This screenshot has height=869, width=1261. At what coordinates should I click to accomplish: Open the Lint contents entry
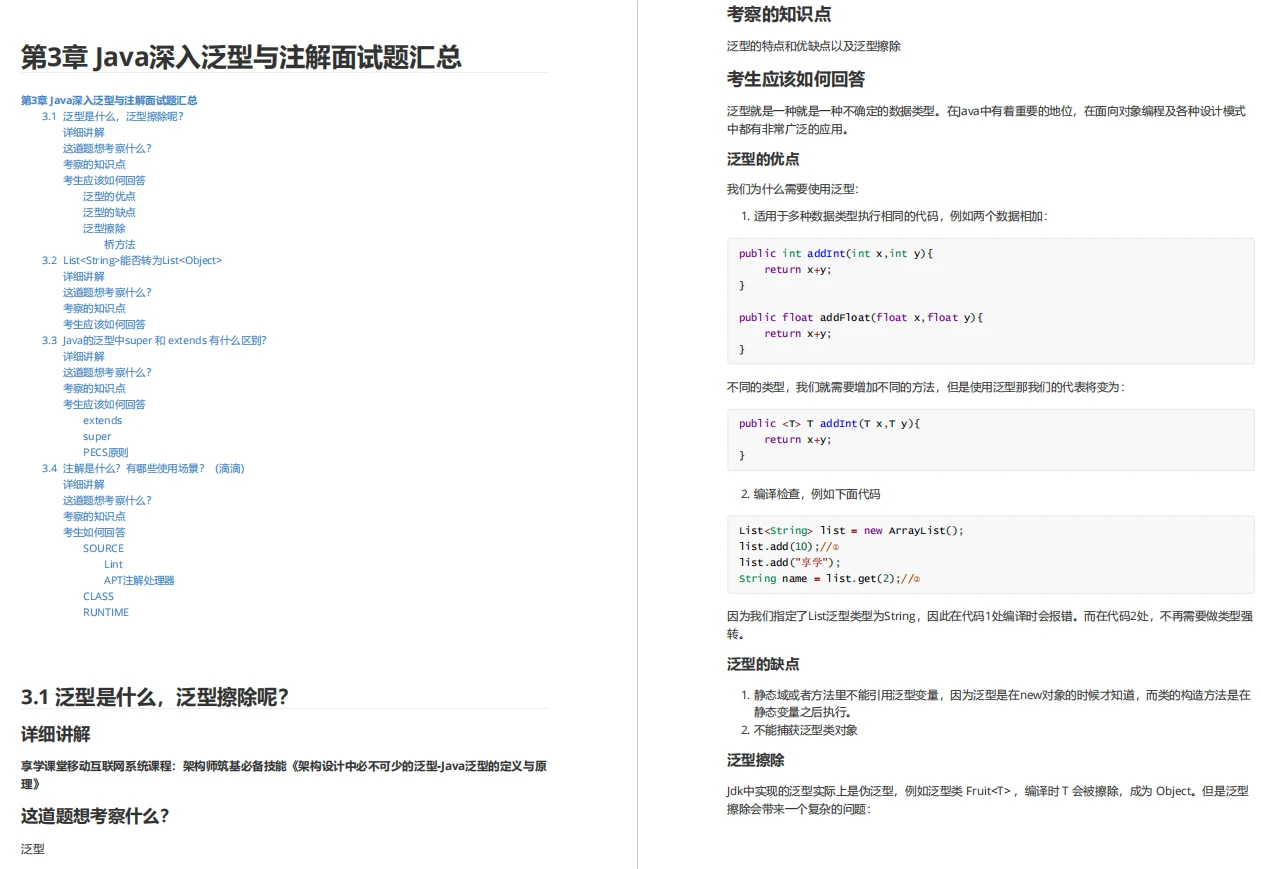click(114, 564)
